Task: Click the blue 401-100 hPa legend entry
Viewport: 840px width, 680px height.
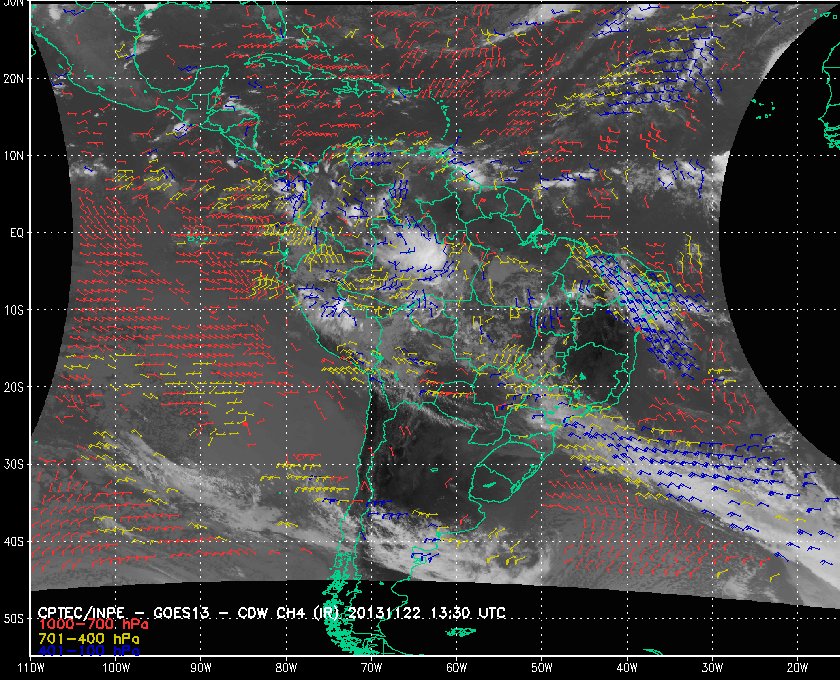Action: [89, 651]
